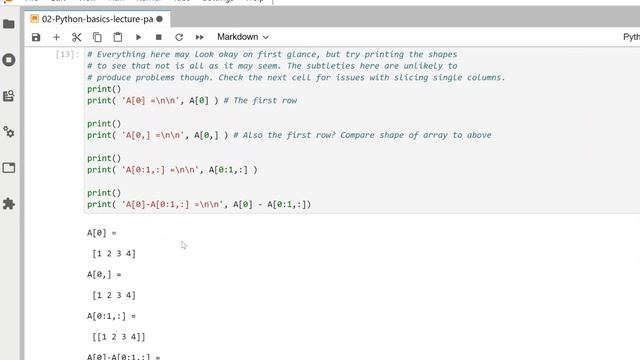Click the comment '# Everything here may look okay'
The image size is (640, 360).
point(272,54)
